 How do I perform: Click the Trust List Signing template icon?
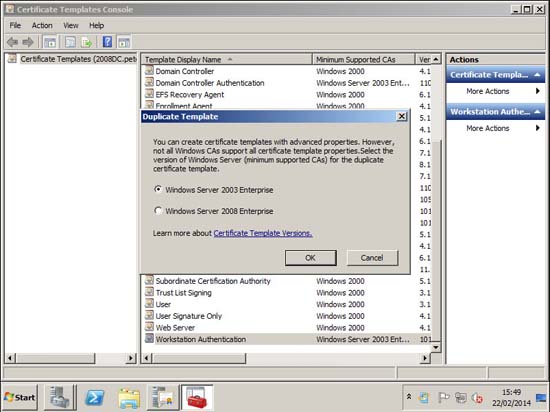pyautogui.click(x=149, y=292)
